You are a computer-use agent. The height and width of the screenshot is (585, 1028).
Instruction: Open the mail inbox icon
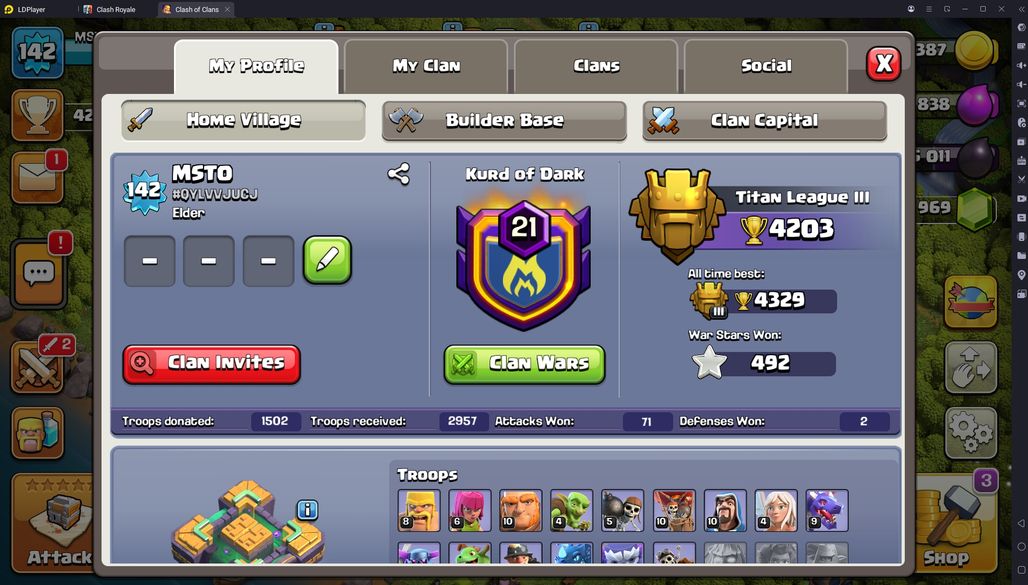click(37, 177)
